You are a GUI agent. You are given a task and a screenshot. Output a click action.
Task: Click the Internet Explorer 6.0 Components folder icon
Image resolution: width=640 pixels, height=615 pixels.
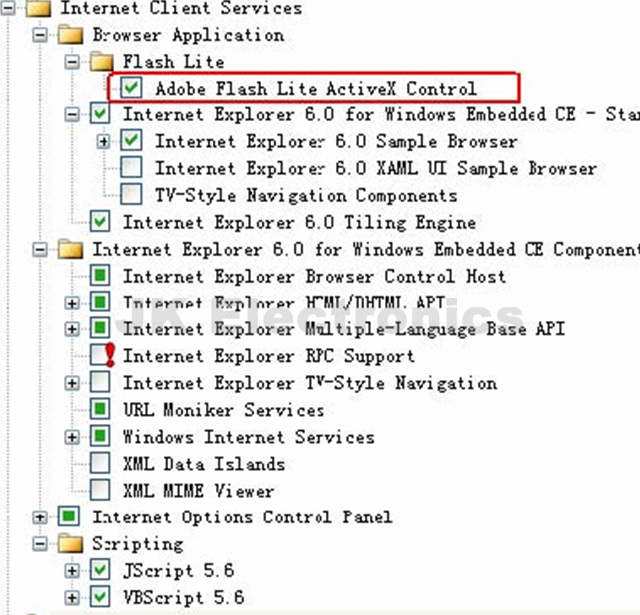point(70,249)
